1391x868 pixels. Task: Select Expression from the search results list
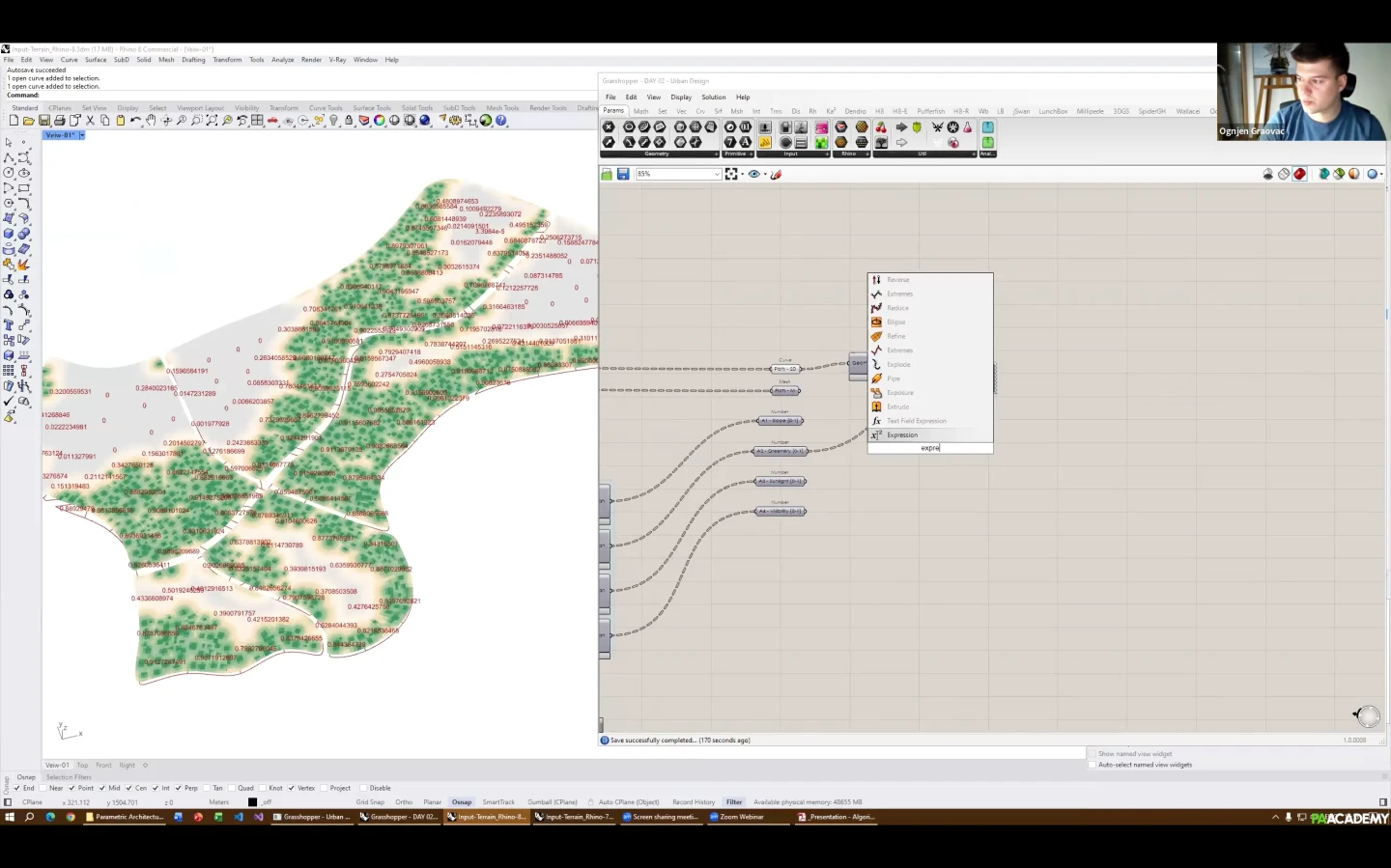(x=902, y=434)
